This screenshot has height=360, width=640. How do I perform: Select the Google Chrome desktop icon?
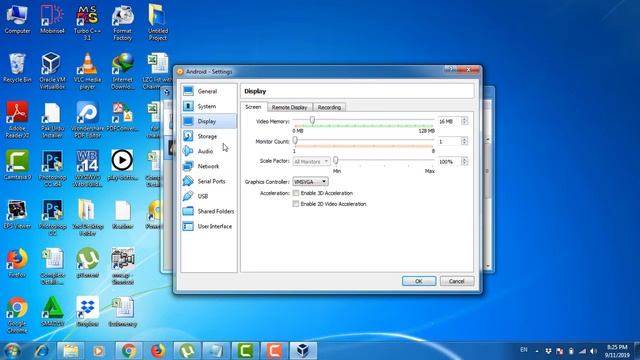coord(17,315)
